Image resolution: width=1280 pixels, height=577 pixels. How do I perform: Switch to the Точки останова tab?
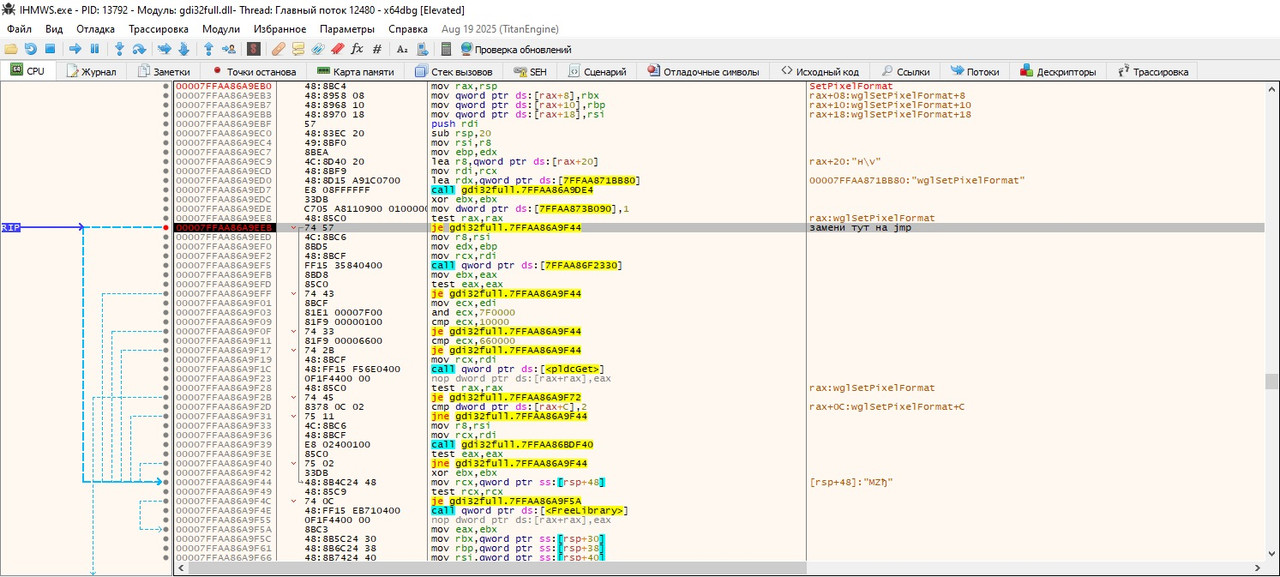[254, 72]
